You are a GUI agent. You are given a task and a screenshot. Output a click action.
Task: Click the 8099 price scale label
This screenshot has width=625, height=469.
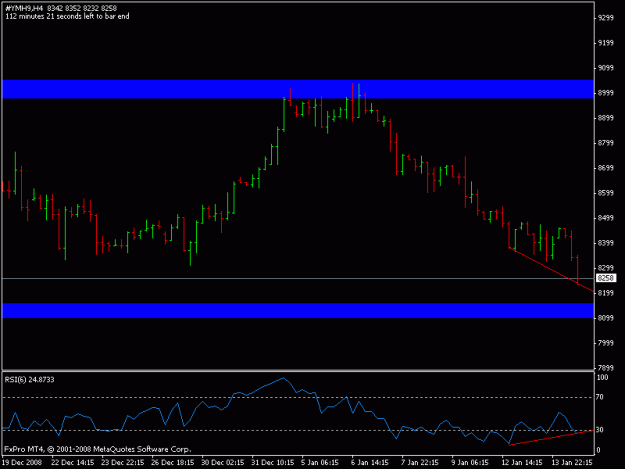(x=606, y=318)
